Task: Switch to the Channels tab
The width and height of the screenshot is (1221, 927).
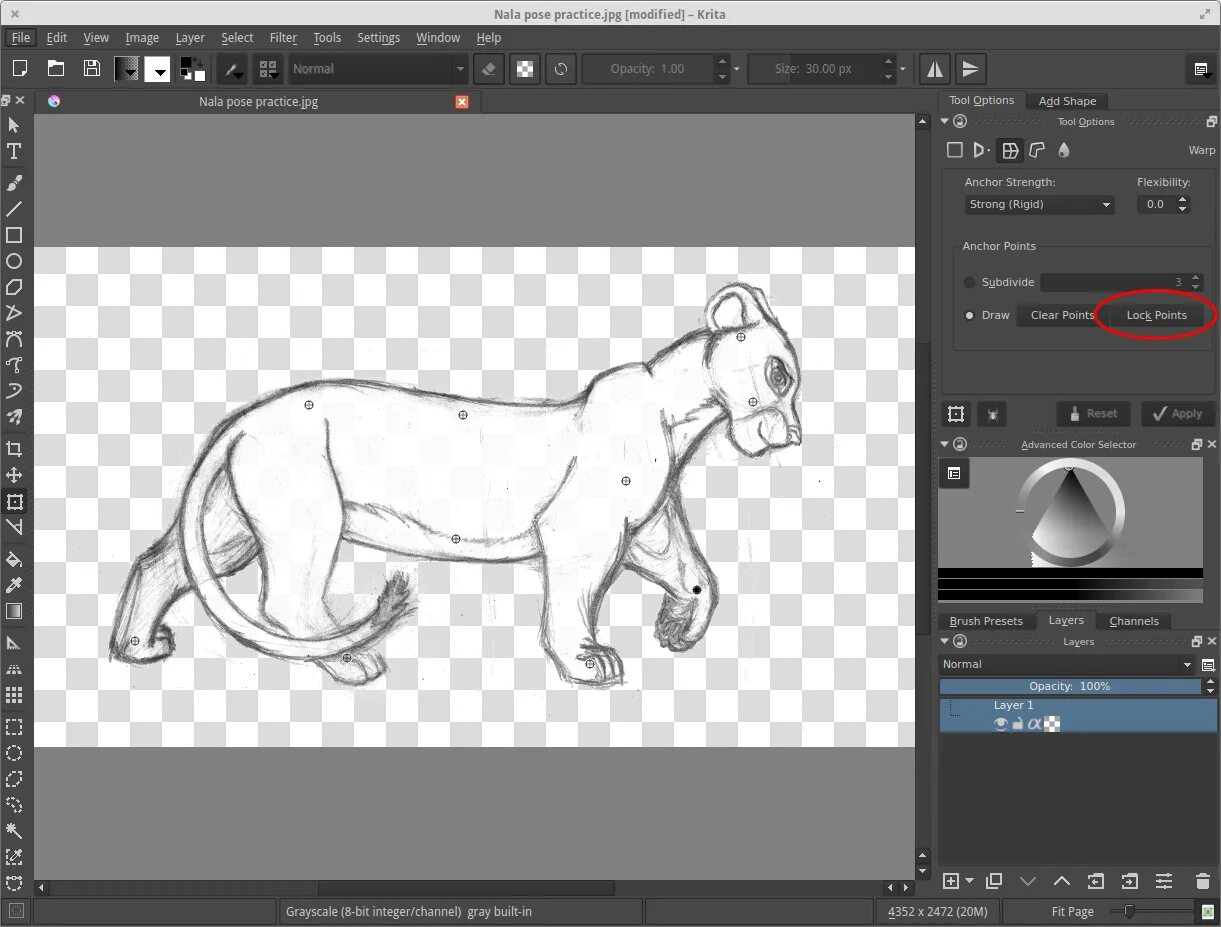Action: coord(1134,621)
